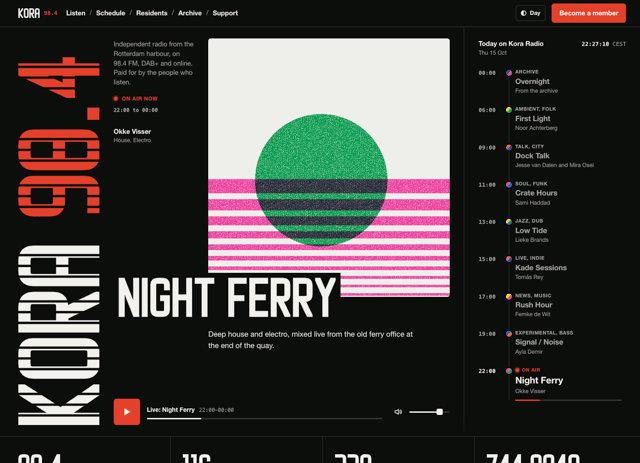Click the vertical KORA 98.4 wordmark
Image resolution: width=640 pixels, height=463 pixels.
coord(59,241)
